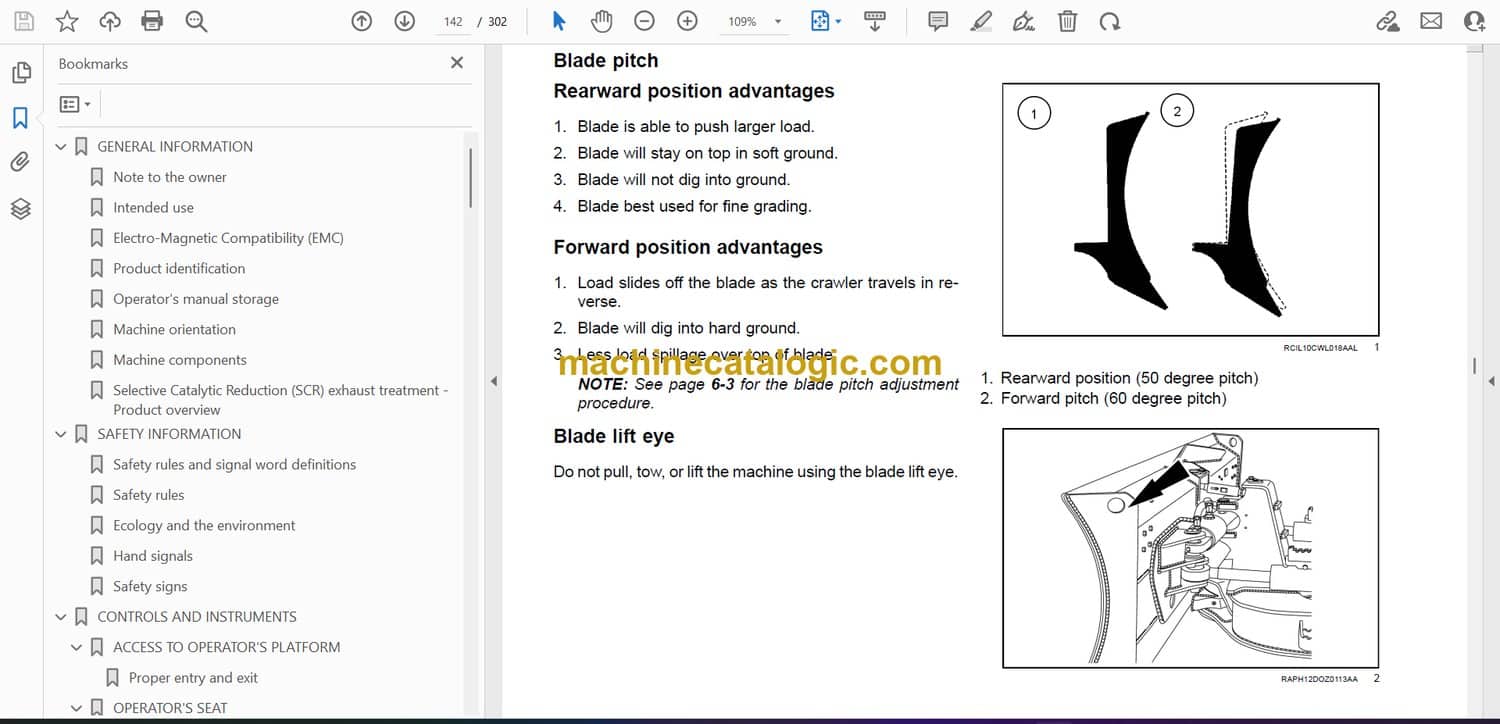Open the Page Thumbnails panel
This screenshot has width=1500, height=724.
20,73
